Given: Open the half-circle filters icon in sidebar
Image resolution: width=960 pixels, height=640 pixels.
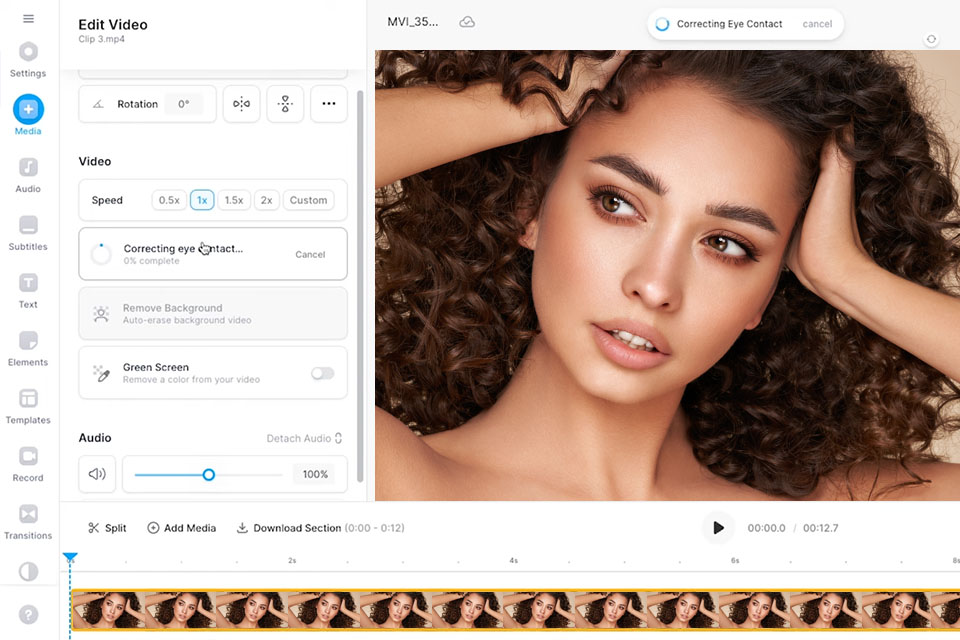Looking at the screenshot, I should [x=28, y=571].
